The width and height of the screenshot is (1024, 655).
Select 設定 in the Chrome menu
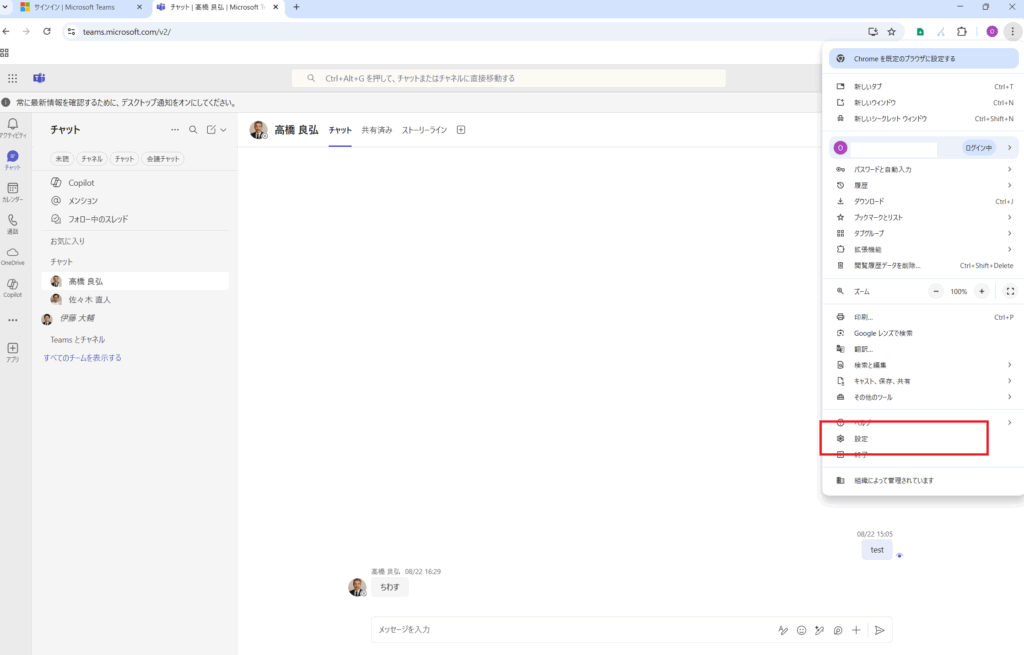pos(861,439)
